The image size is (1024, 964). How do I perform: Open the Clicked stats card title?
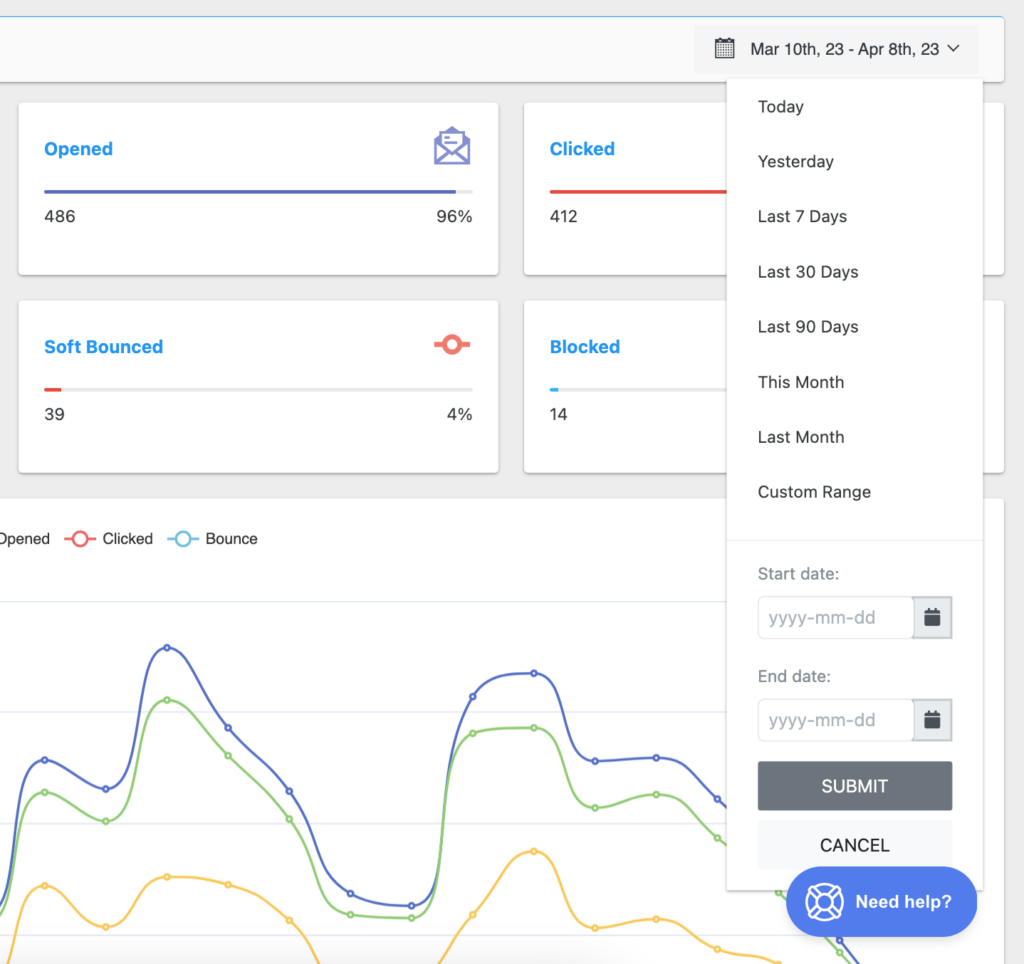(582, 149)
